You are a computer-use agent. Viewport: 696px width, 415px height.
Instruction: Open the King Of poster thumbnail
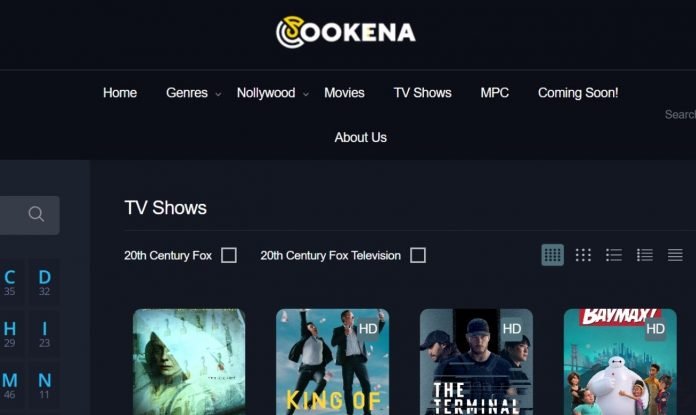click(332, 362)
